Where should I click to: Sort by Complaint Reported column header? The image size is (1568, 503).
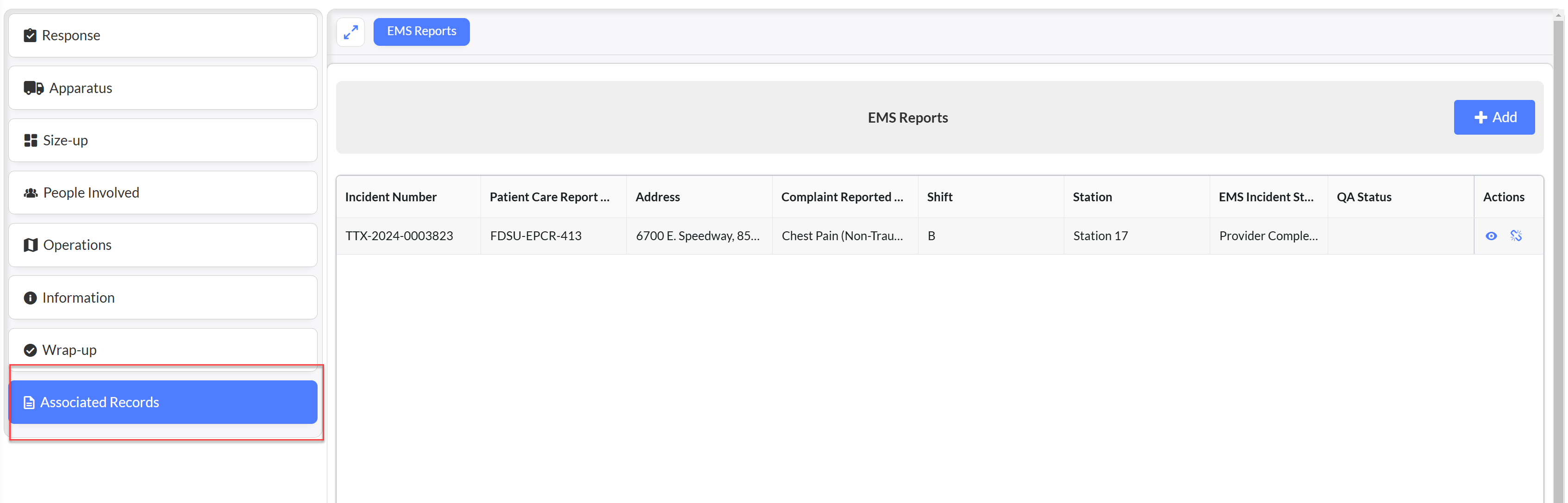tap(845, 197)
